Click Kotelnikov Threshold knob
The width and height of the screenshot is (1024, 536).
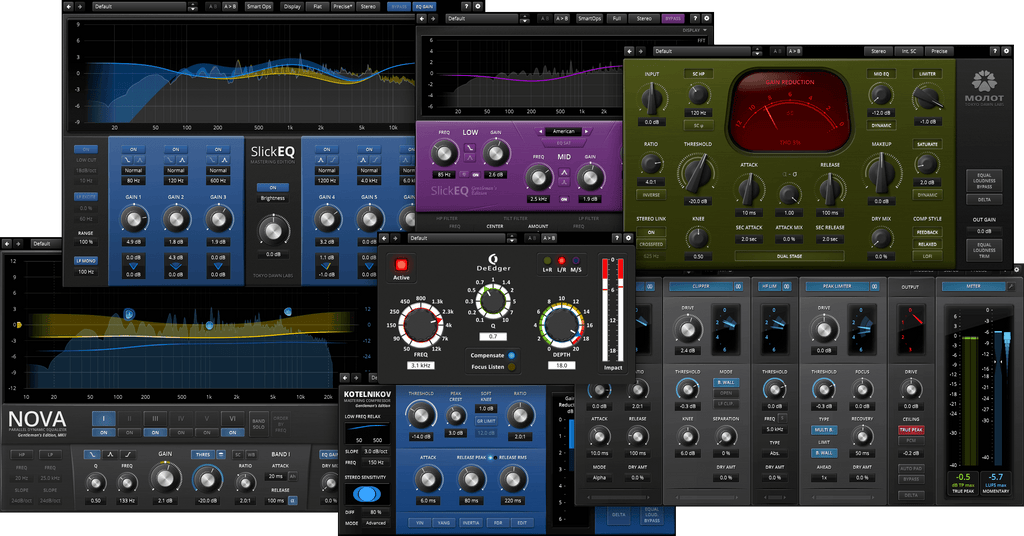pos(421,415)
